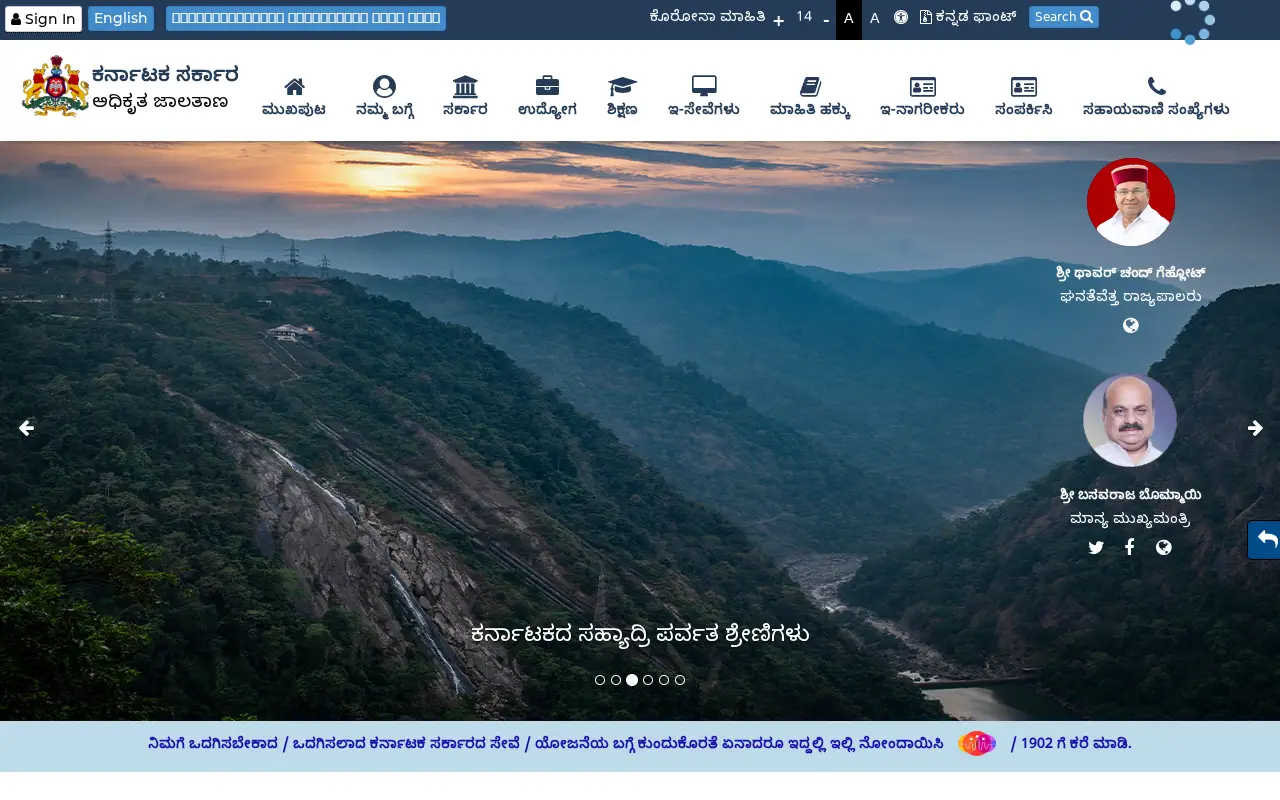This screenshot has width=1280, height=800.
Task: Open the Government (ಸರ್ಕಾರ) building icon
Action: tap(465, 86)
